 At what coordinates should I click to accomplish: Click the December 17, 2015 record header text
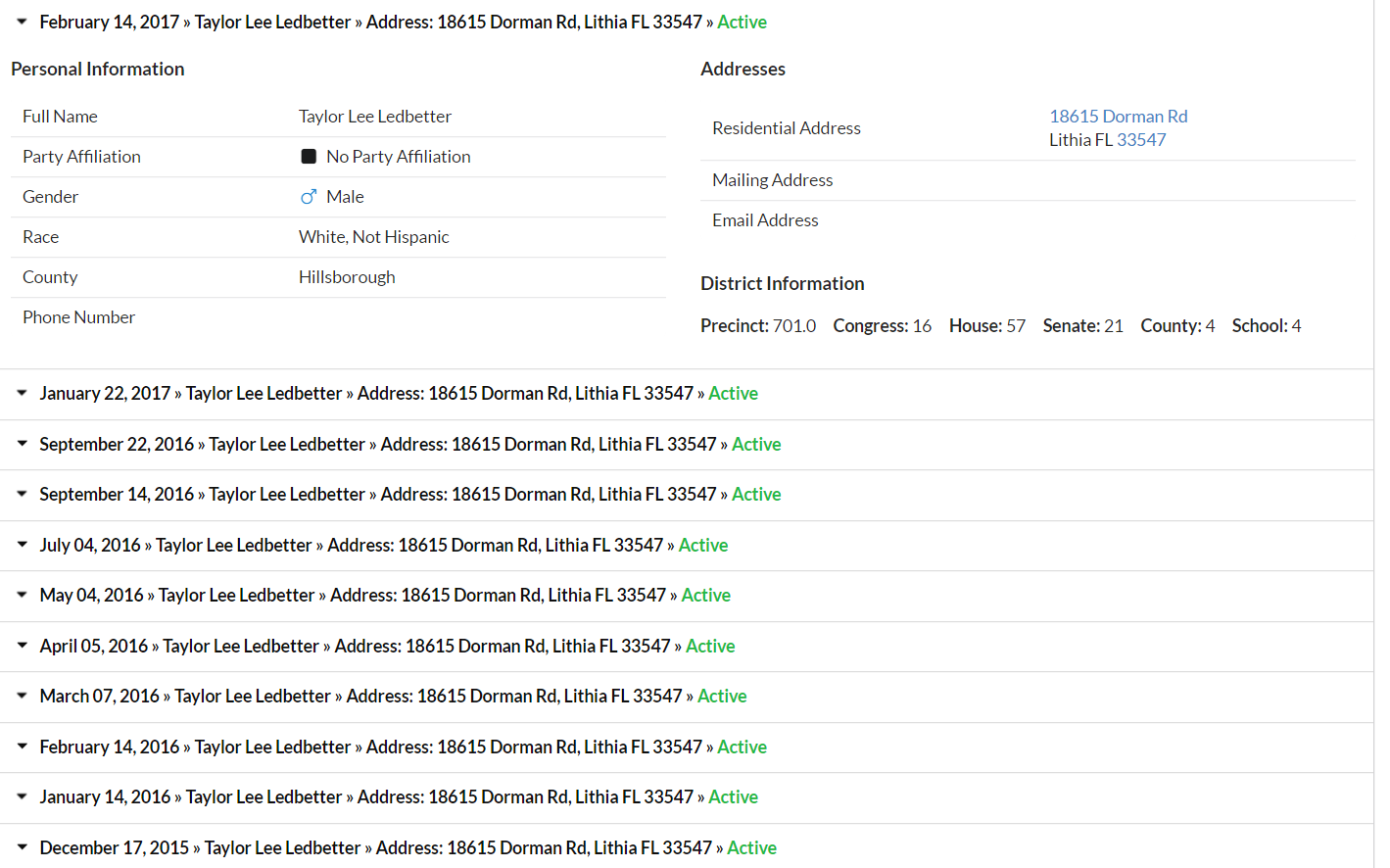407,847
